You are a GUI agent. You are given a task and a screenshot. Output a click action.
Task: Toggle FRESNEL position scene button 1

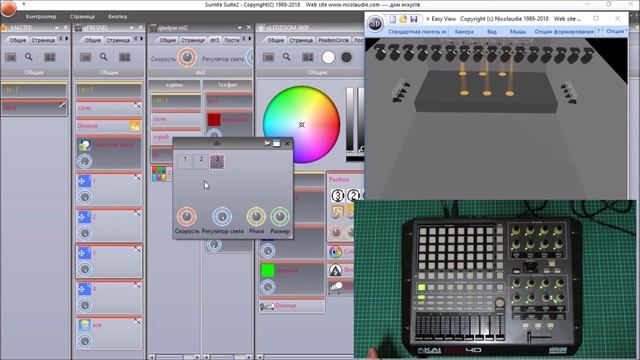pyautogui.click(x=109, y=189)
